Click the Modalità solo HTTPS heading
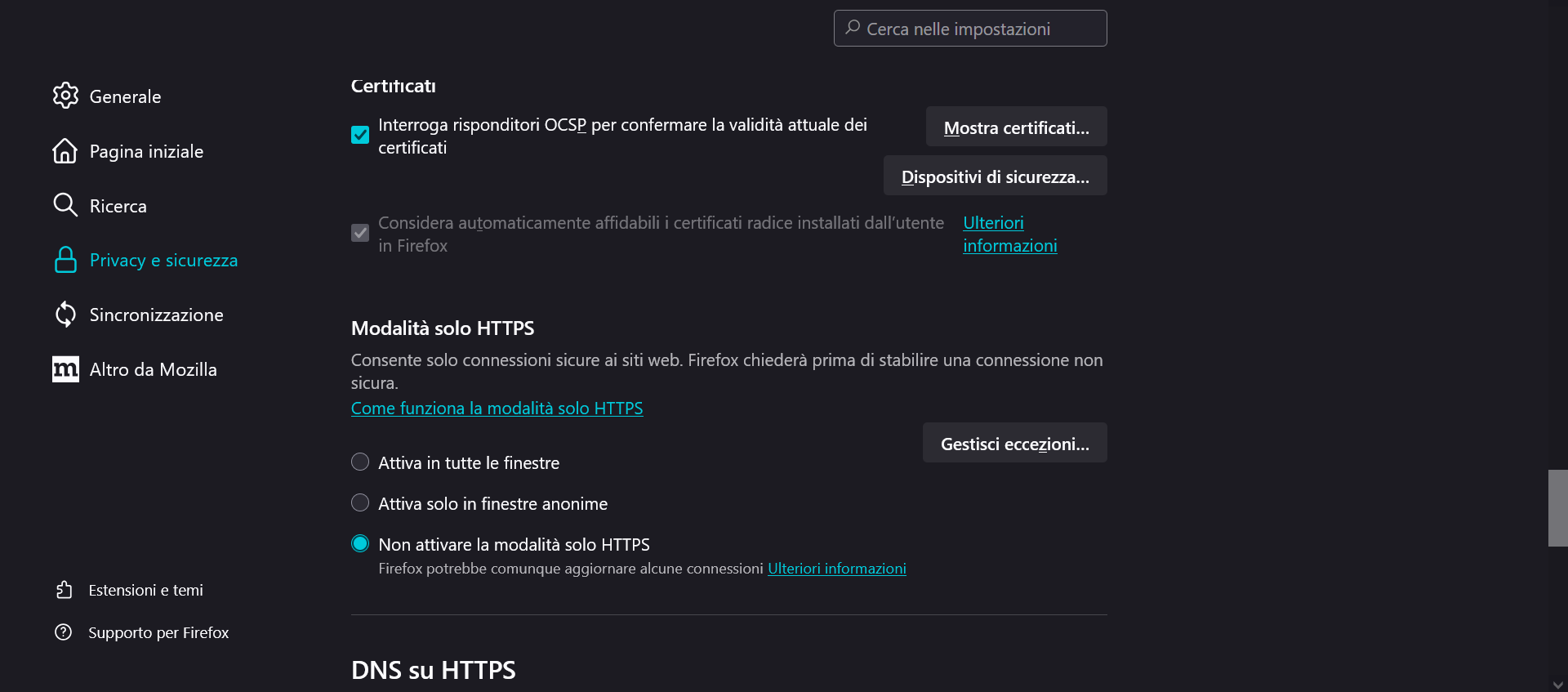Viewport: 1568px width, 692px height. (x=443, y=328)
